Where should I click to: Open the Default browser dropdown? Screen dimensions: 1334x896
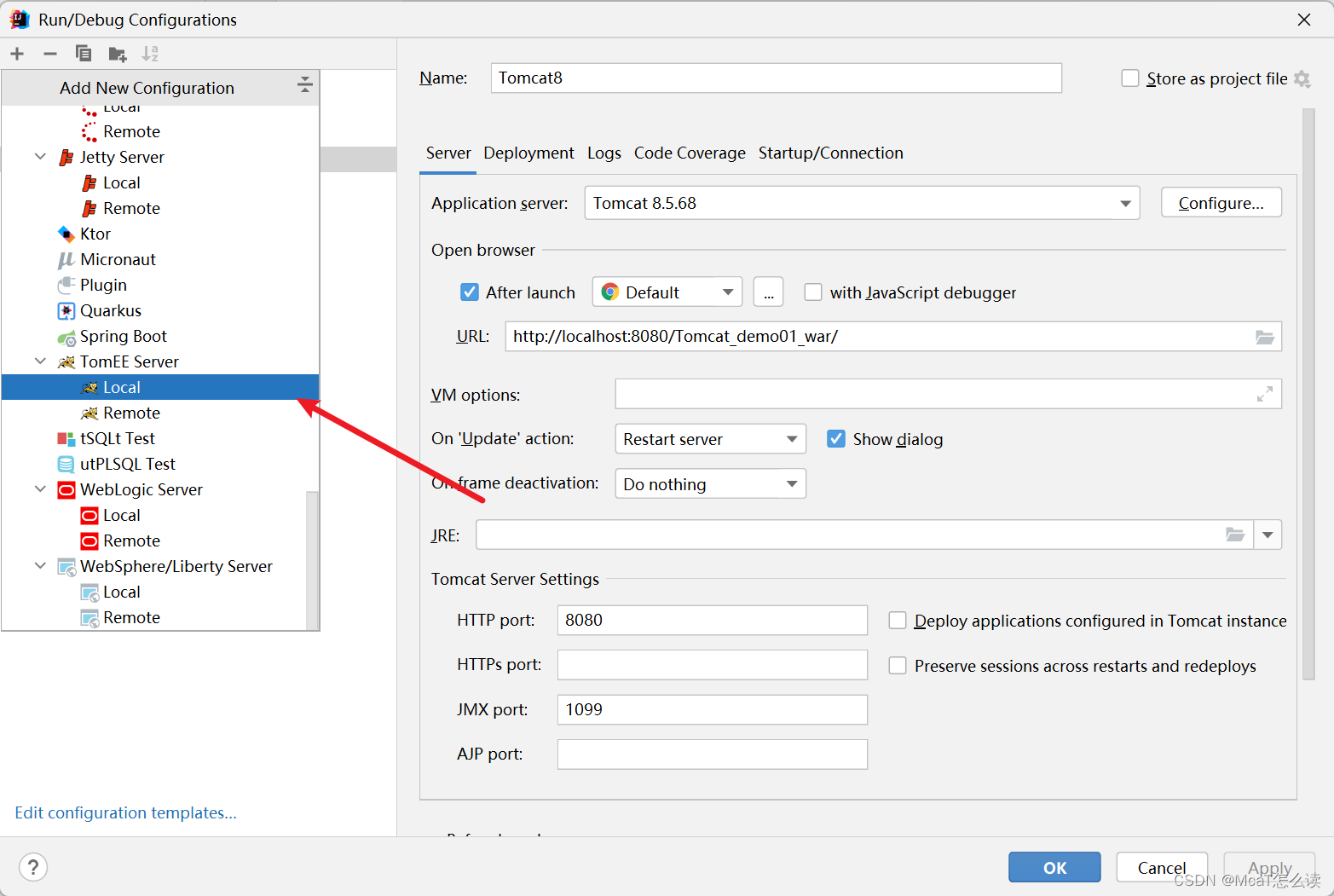tap(667, 292)
